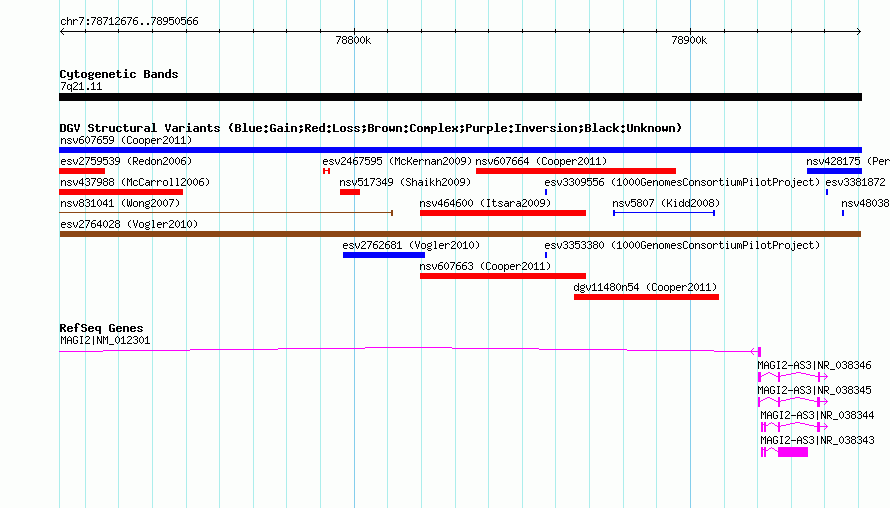This screenshot has width=890, height=508.
Task: Click the nsv607663 (Cooper2011) label
Action: 485,266
